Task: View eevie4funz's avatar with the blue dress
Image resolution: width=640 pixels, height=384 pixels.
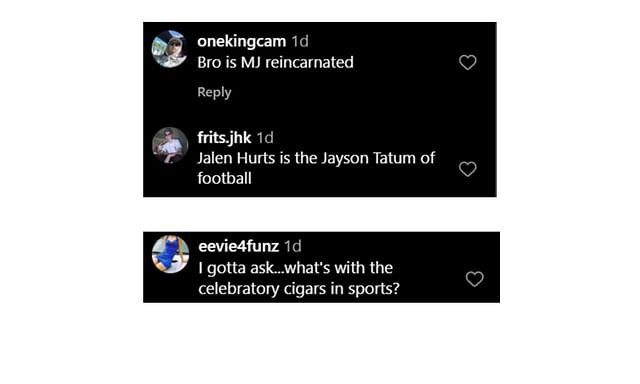Action: [x=170, y=254]
